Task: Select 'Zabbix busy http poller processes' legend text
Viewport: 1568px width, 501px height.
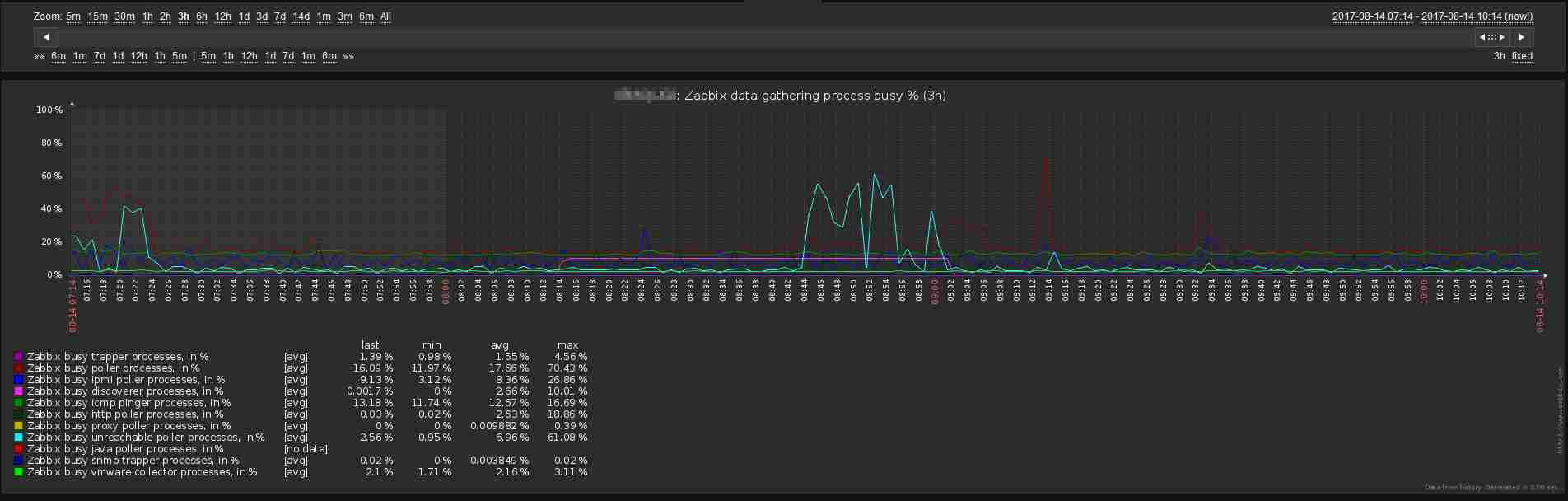Action: point(125,414)
